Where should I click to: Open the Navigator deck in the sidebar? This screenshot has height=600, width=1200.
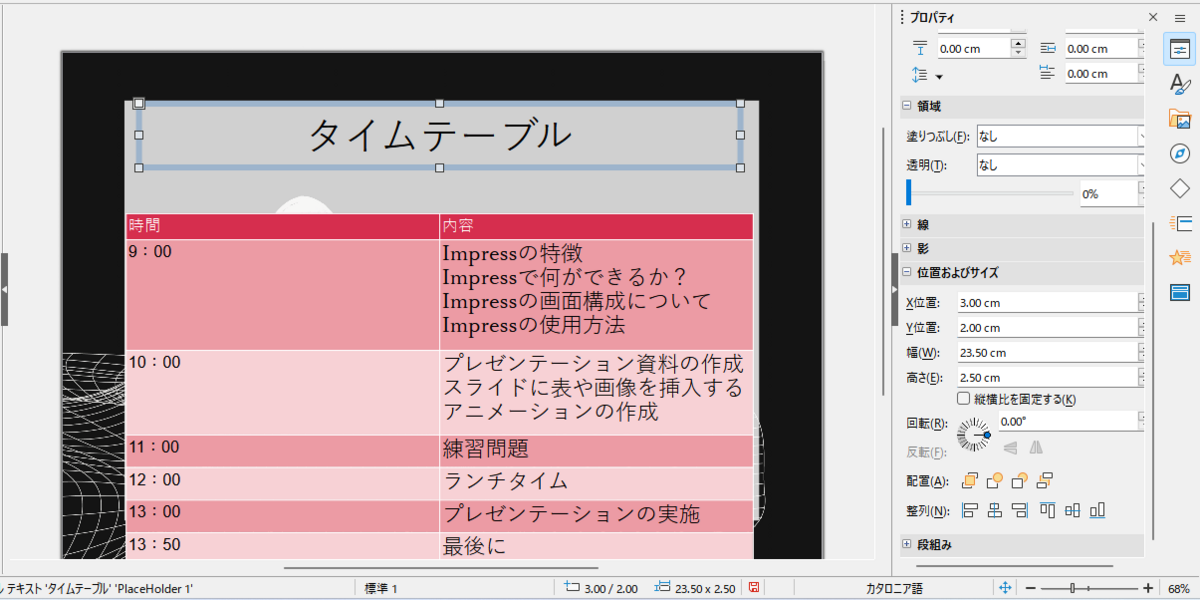(1179, 153)
